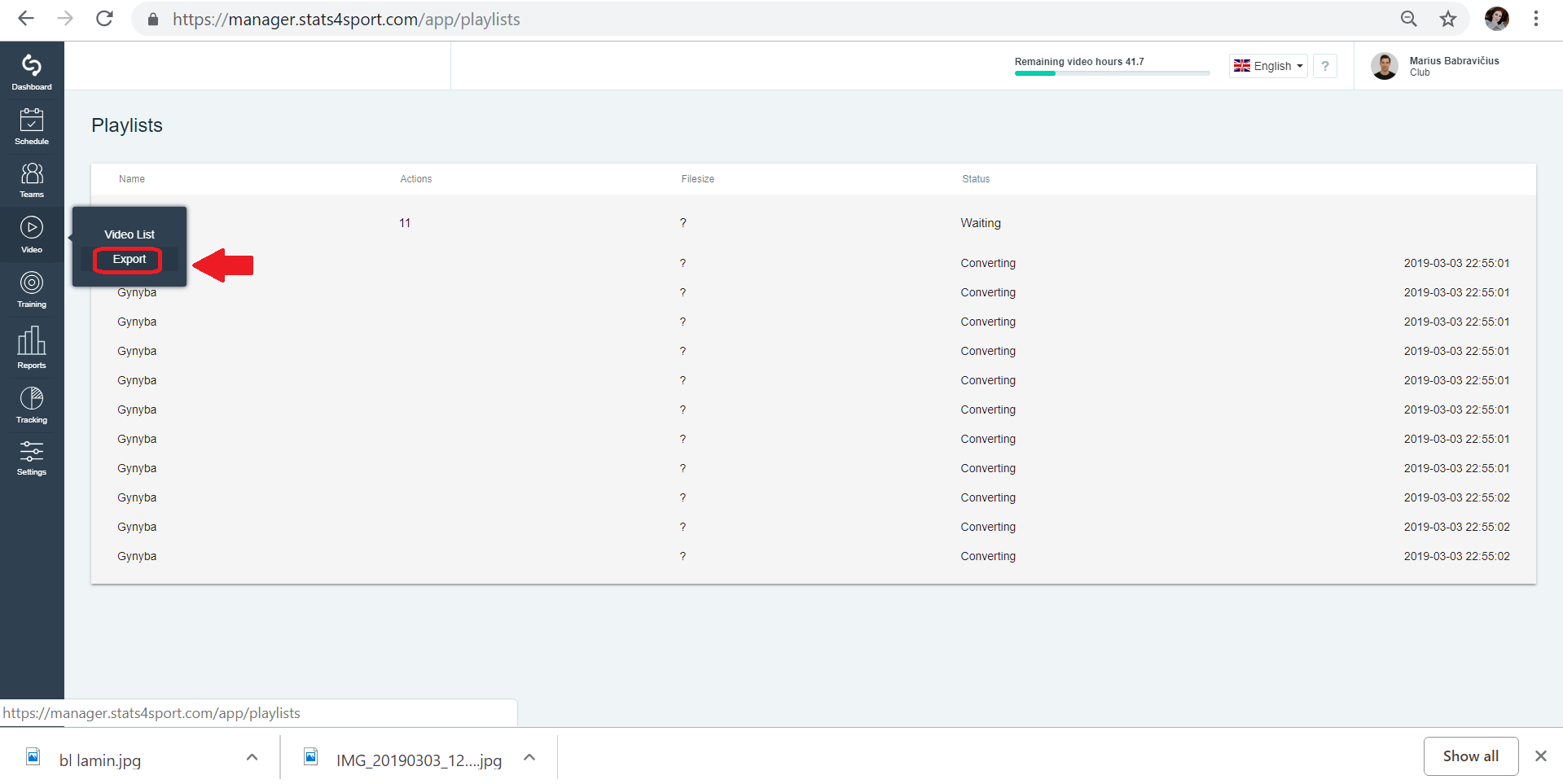Bookmark this page with the star icon

[x=1447, y=19]
